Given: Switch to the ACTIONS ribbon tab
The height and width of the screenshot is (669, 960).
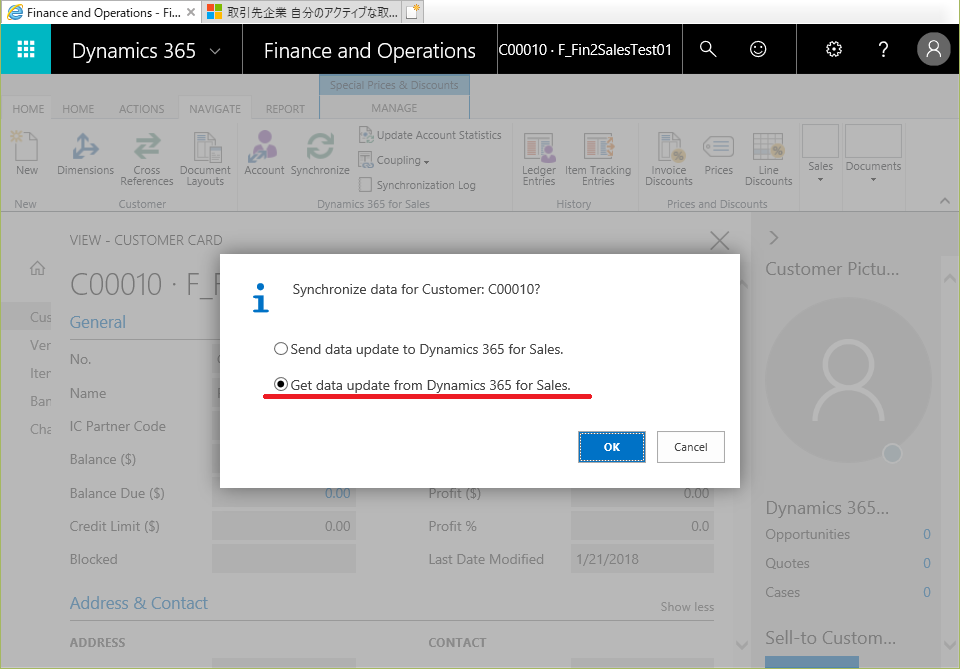Looking at the screenshot, I should click(141, 109).
